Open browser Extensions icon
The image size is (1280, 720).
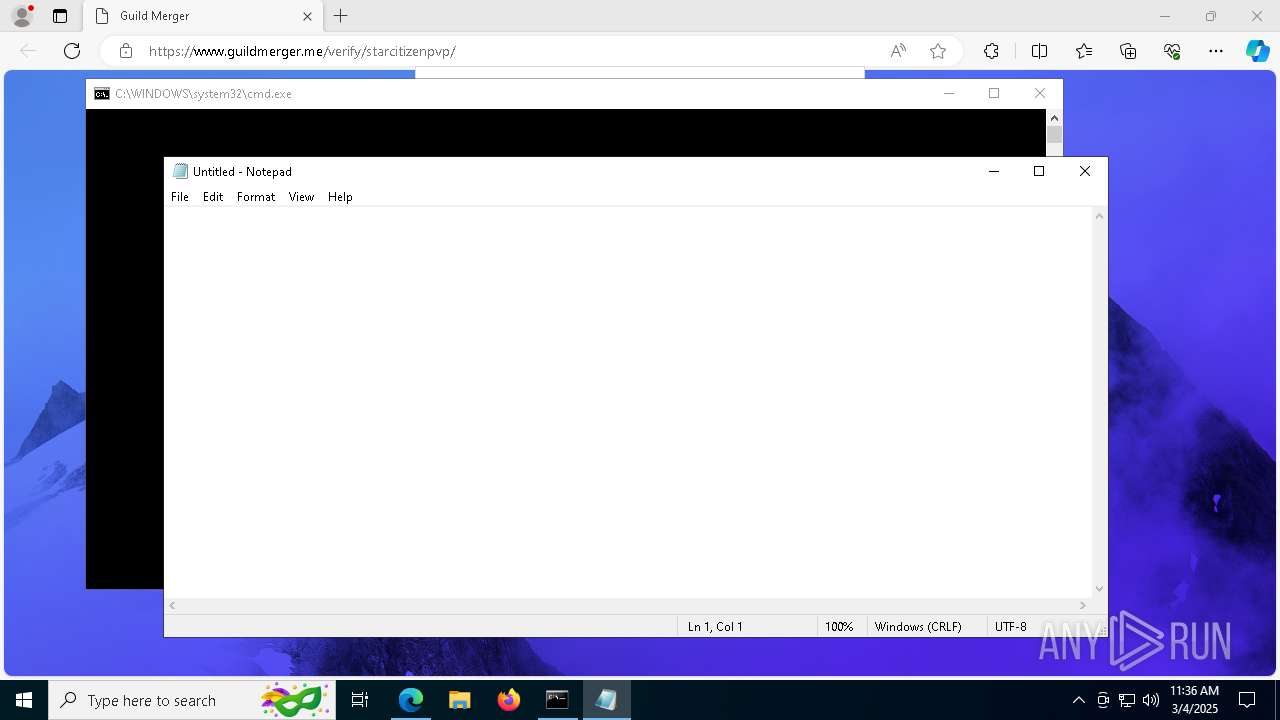click(x=991, y=51)
